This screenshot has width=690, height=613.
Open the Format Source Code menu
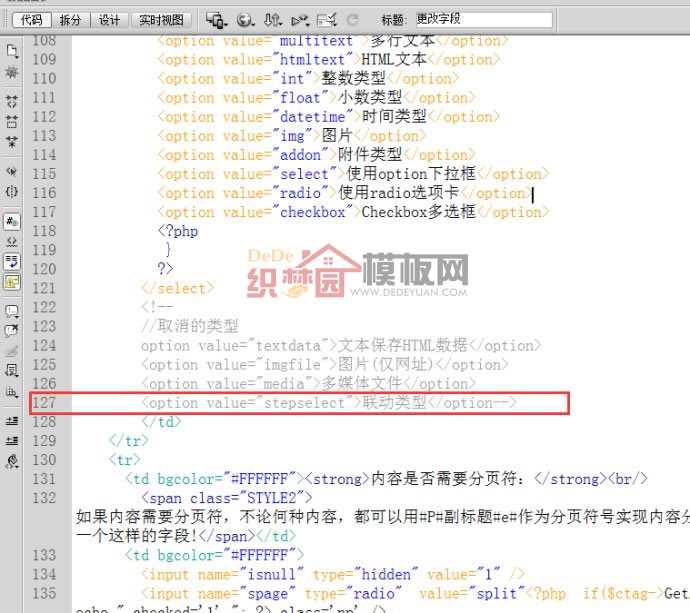point(12,461)
